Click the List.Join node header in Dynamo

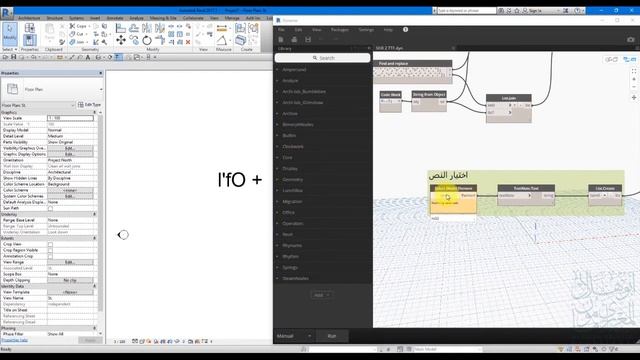509,98
